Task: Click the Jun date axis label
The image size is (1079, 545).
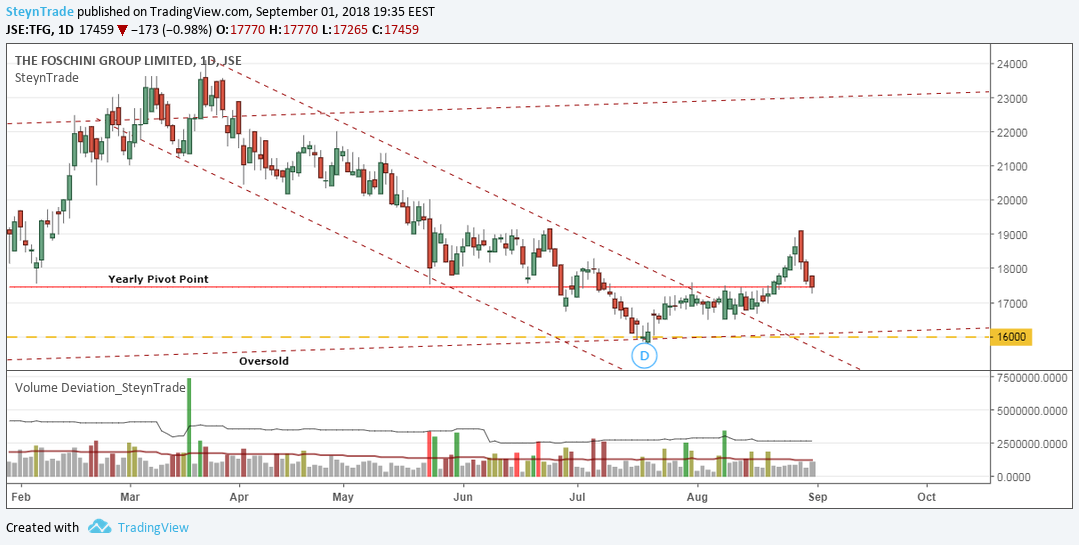Action: tap(463, 496)
